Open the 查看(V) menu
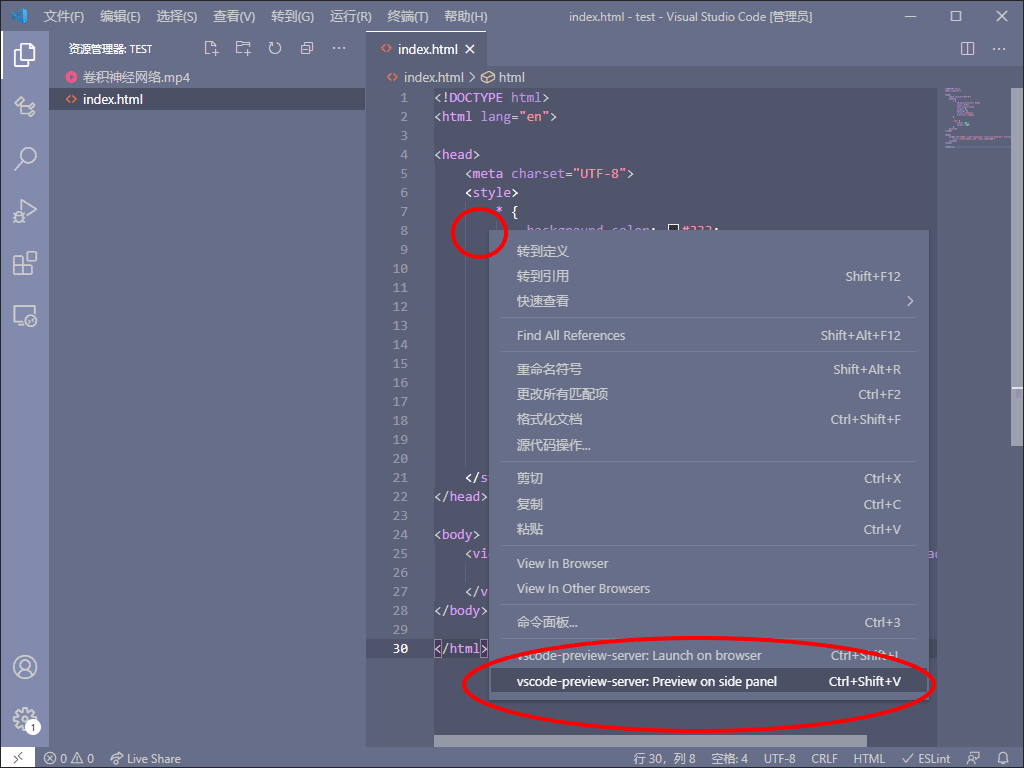Image resolution: width=1024 pixels, height=768 pixels. point(234,16)
